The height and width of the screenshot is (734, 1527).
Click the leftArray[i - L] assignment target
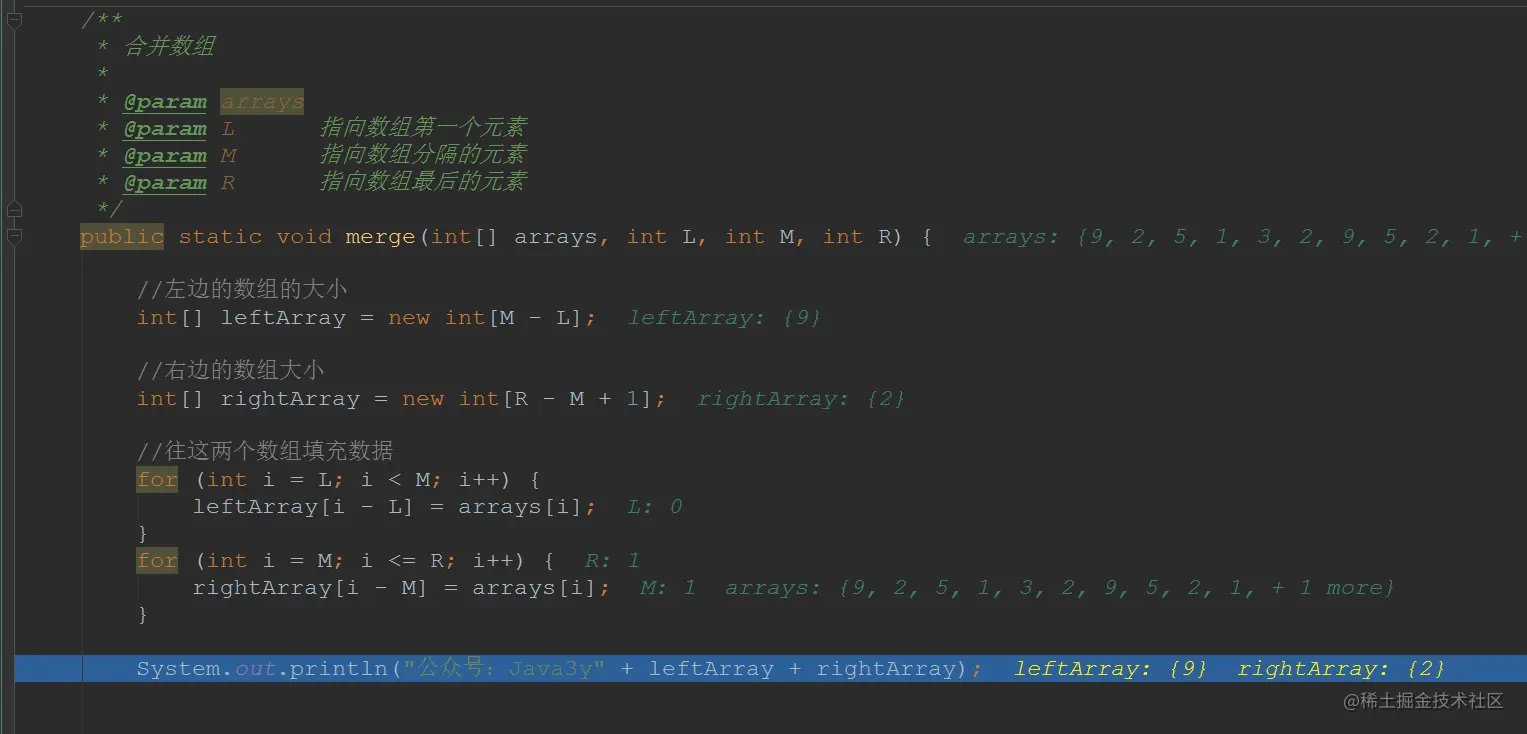(x=303, y=507)
